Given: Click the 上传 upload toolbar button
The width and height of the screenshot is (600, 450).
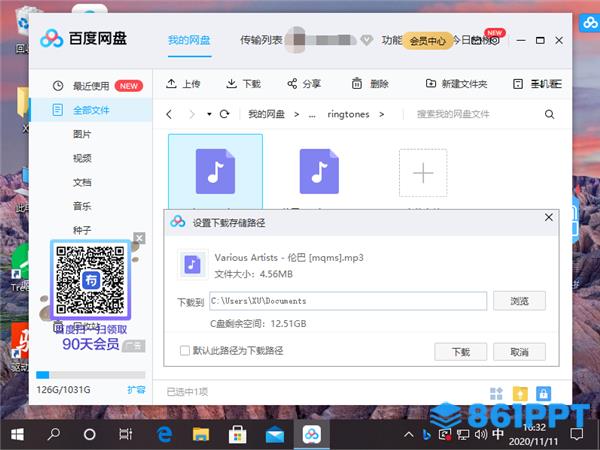Looking at the screenshot, I should coord(183,84).
